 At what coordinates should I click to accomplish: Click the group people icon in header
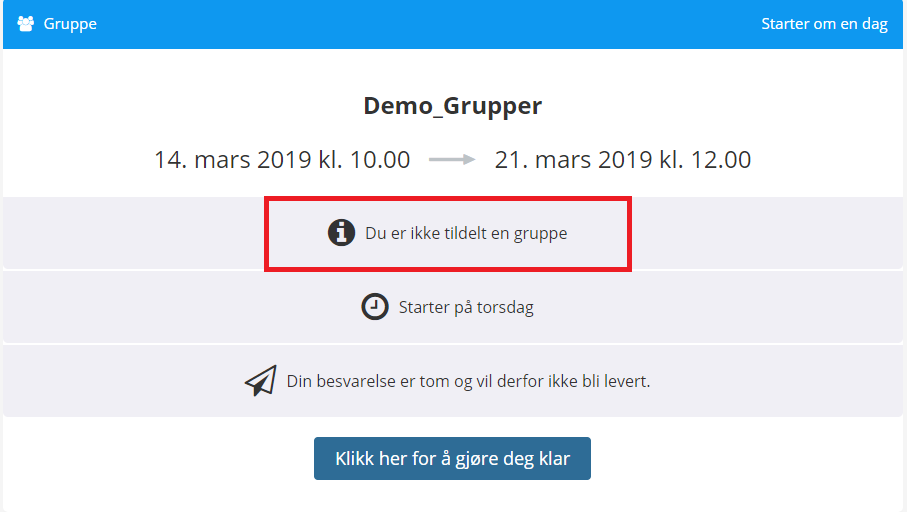[x=25, y=24]
